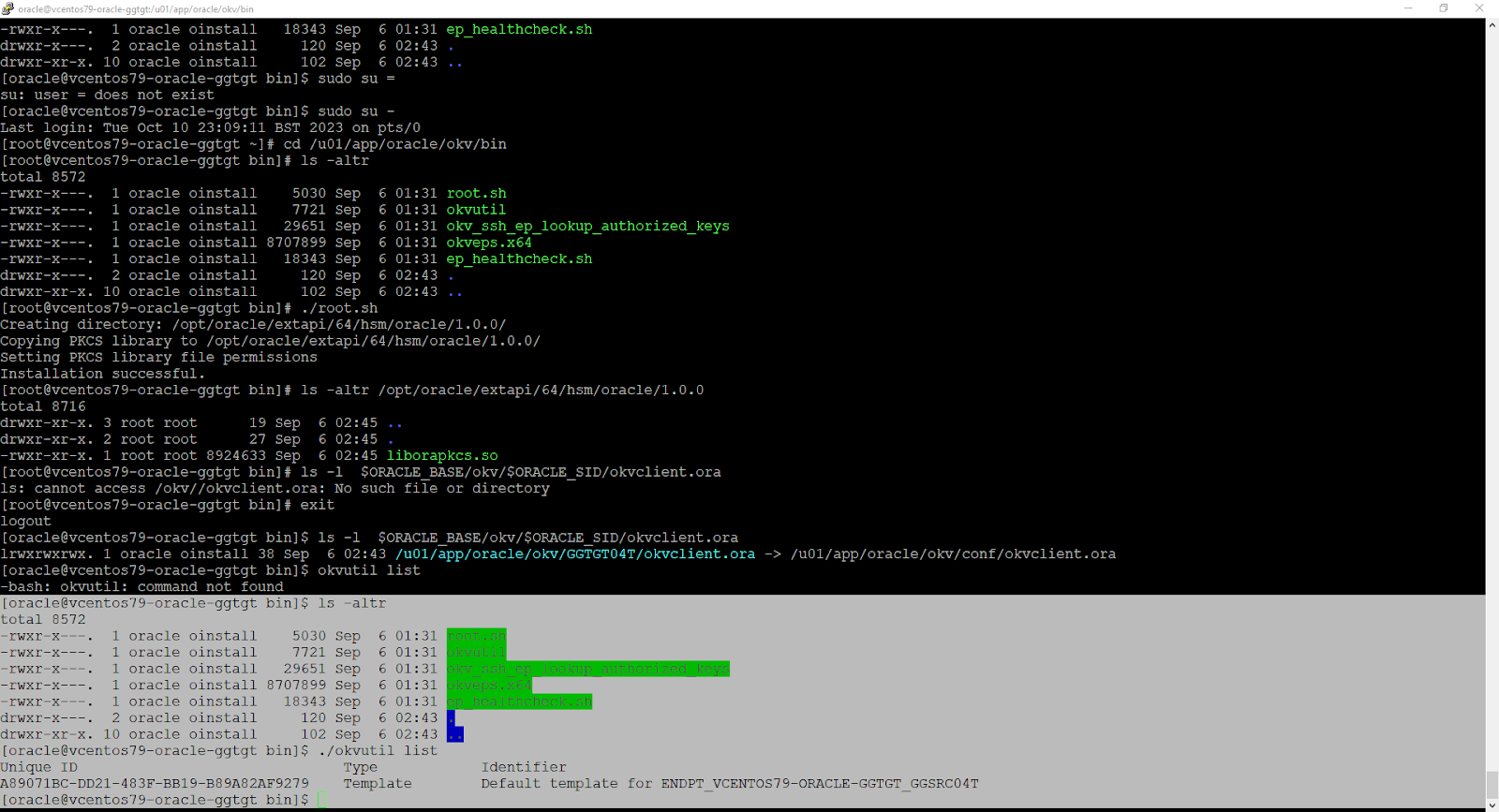Click symlink '/u01/app/oracle/okv/GGTGT04T/okvclient.ora'
The width and height of the screenshot is (1499, 812).
[575, 554]
